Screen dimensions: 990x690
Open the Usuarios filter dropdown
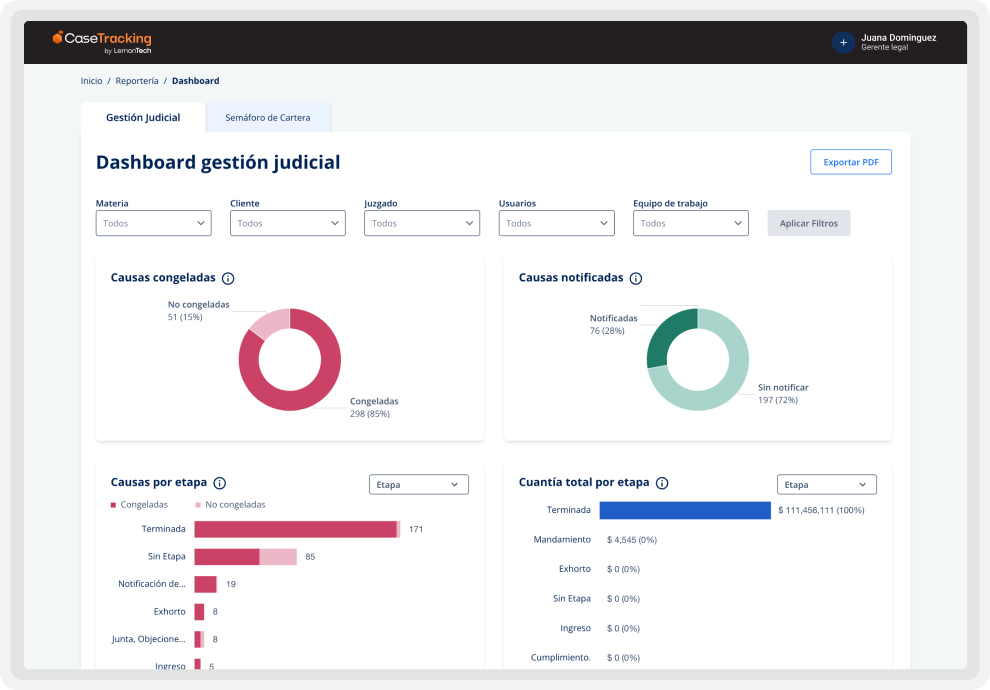click(556, 222)
